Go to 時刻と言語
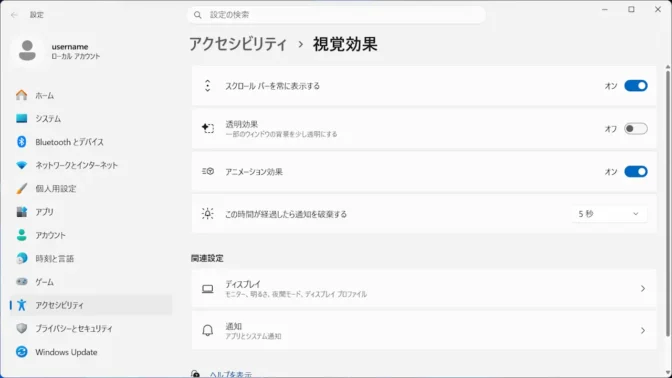Image resolution: width=672 pixels, height=378 pixels. coord(91,258)
